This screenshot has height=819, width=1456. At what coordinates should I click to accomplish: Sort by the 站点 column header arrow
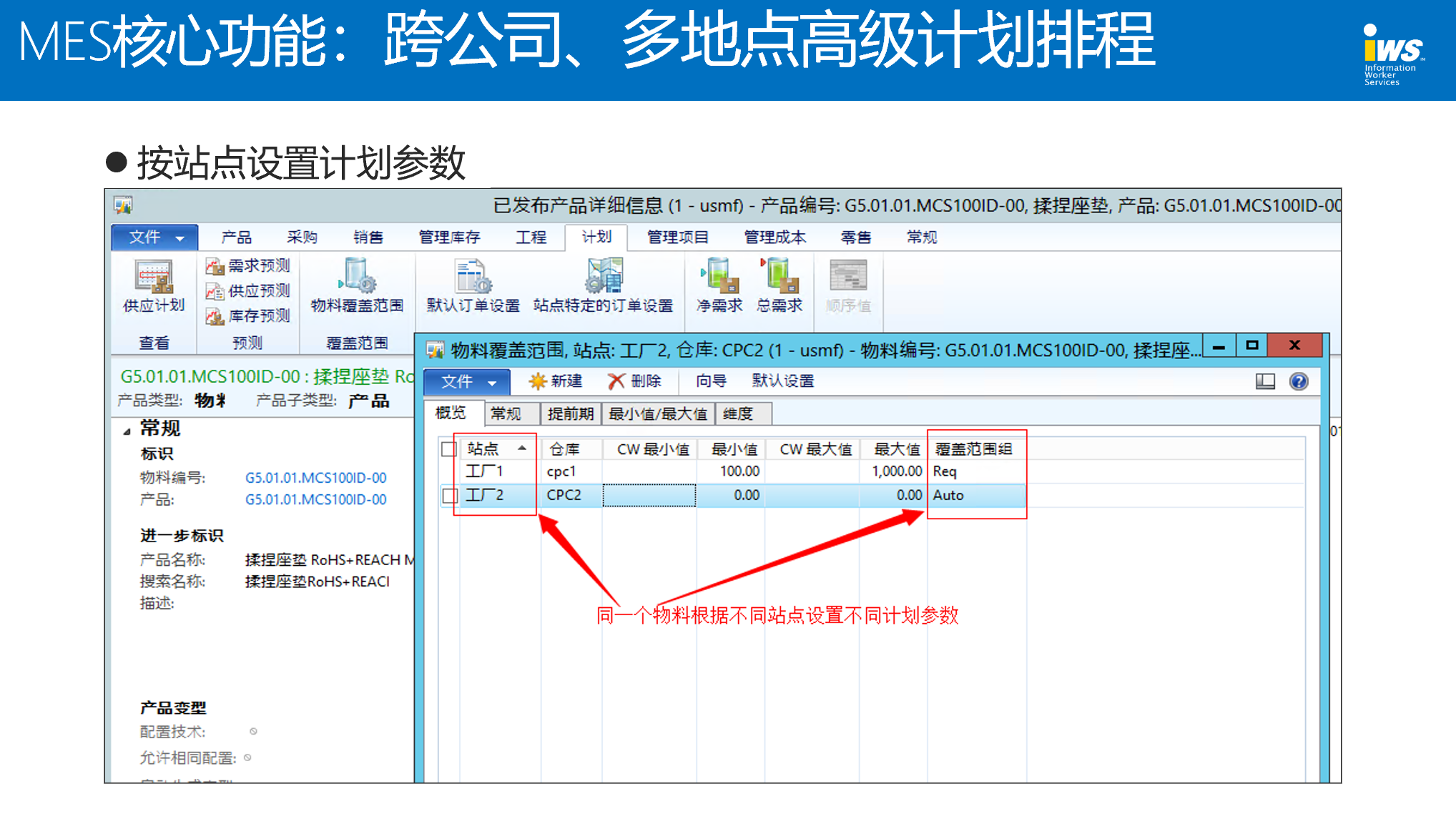[x=523, y=448]
